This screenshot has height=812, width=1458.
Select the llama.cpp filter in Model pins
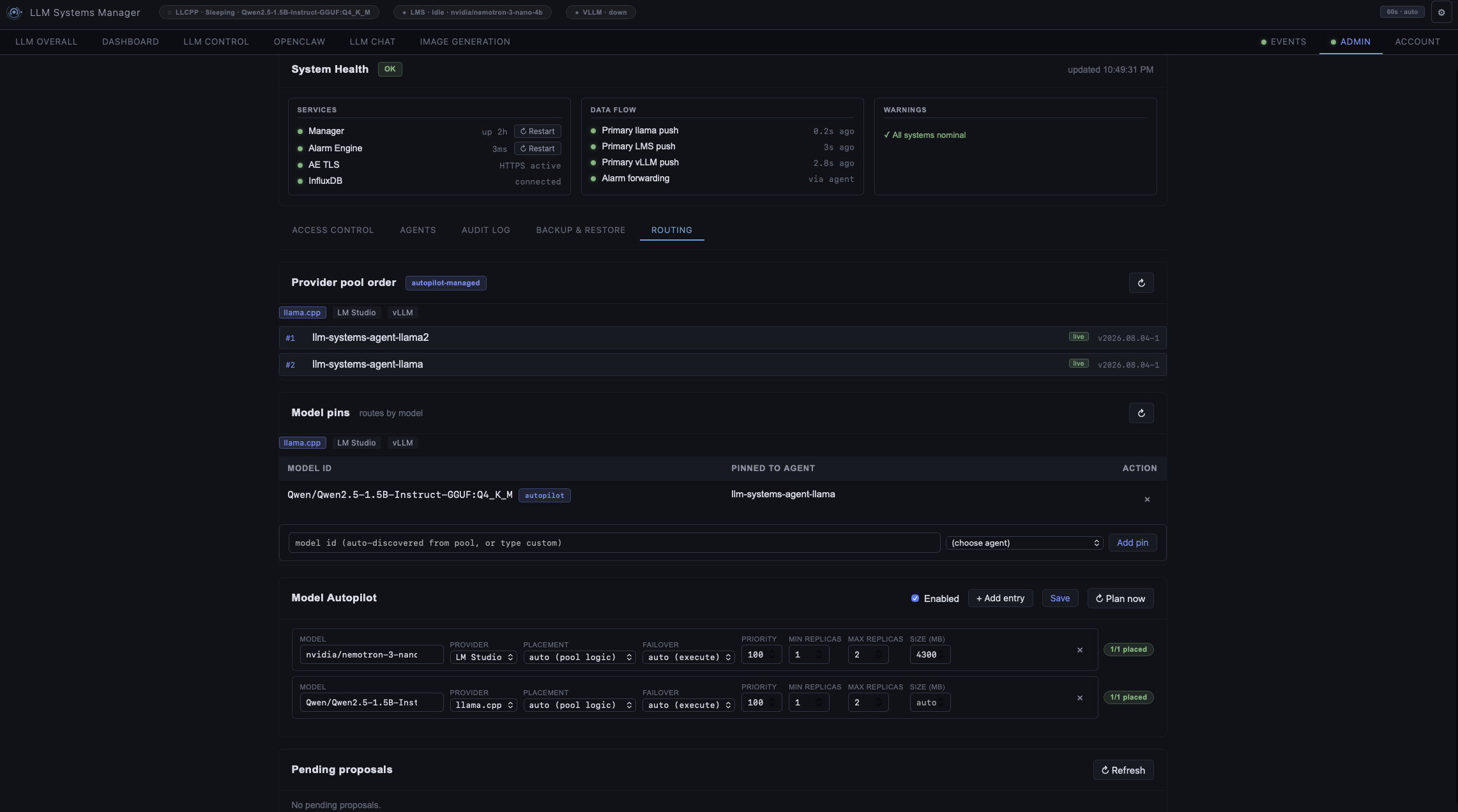point(302,443)
